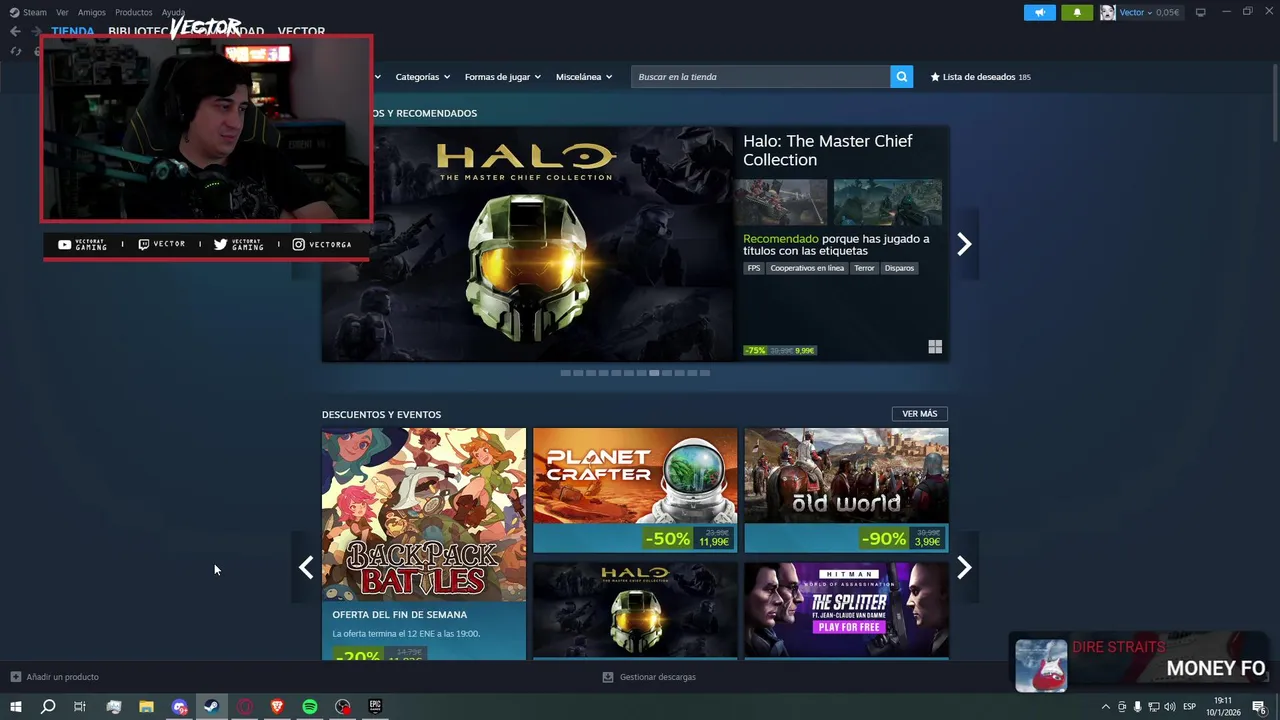Open the Windows Start menu
Screen dimensions: 1280x720
(15, 707)
